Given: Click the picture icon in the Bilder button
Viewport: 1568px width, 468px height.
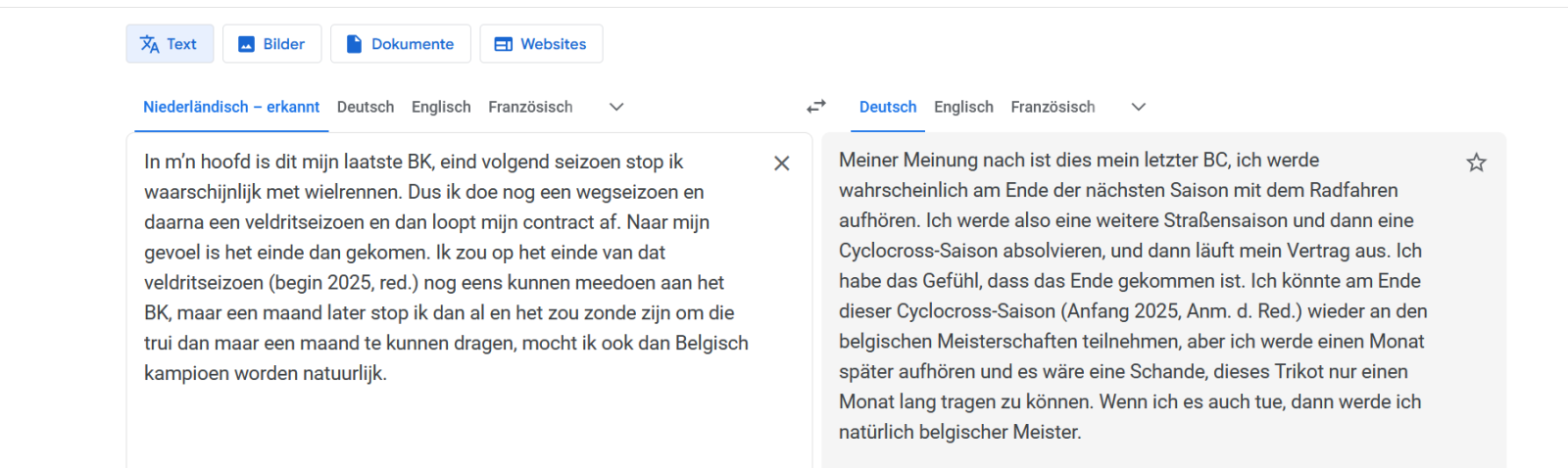Looking at the screenshot, I should [247, 44].
